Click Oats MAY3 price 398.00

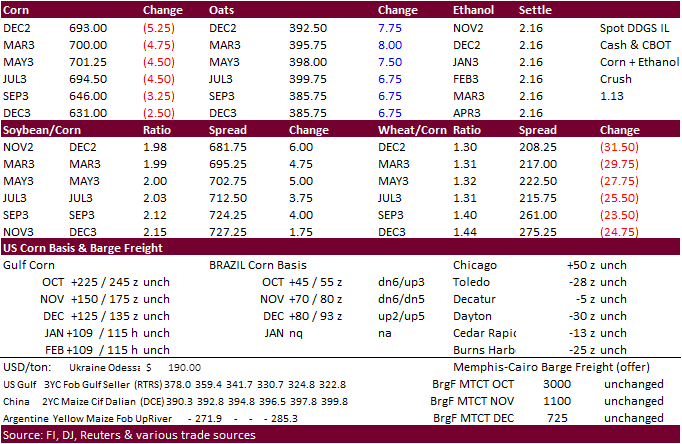(x=308, y=62)
